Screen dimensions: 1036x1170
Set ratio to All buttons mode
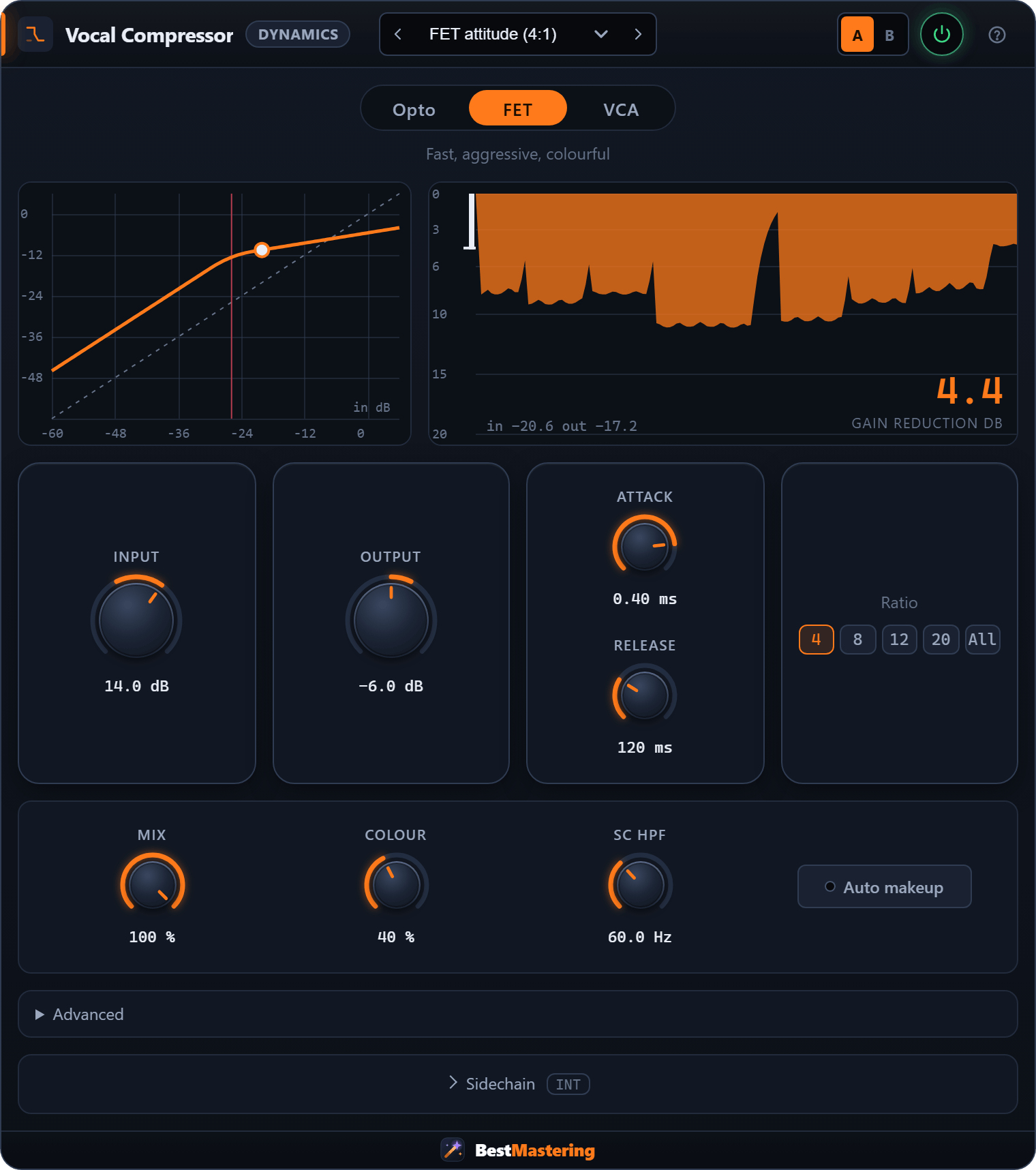tap(983, 640)
